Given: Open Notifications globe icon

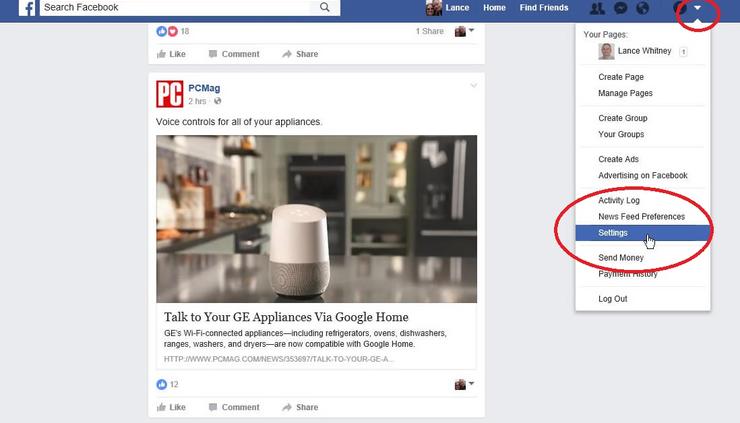Looking at the screenshot, I should pos(642,8).
